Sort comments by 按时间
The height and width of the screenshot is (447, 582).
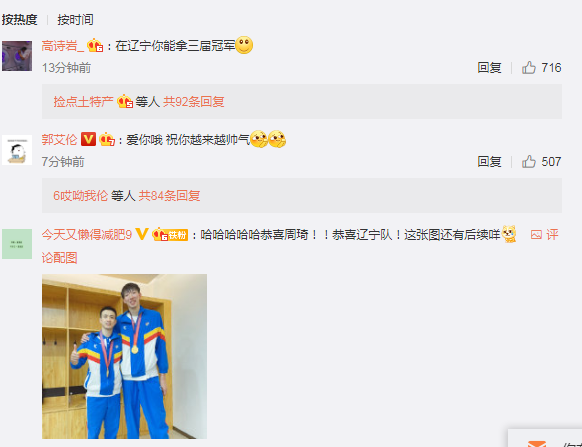pyautogui.click(x=75, y=19)
